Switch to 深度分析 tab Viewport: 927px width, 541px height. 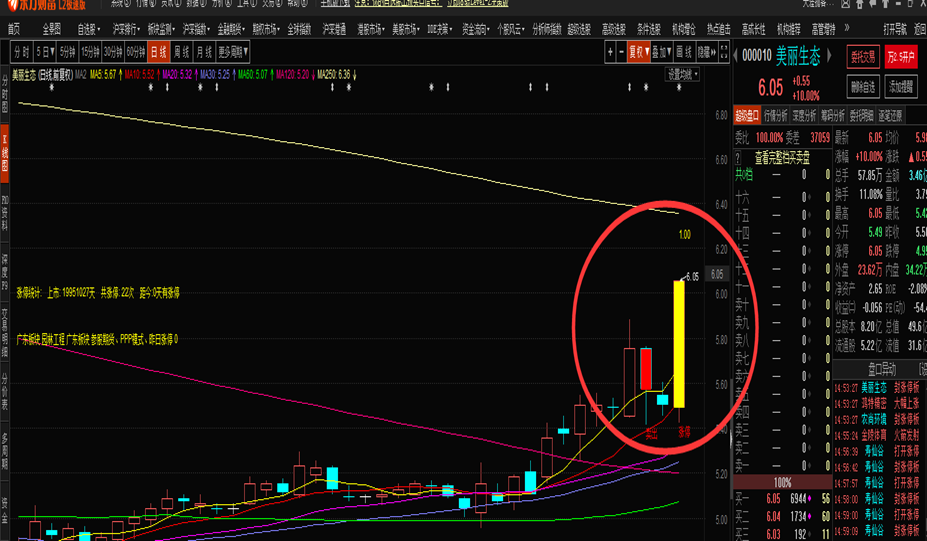tap(803, 115)
